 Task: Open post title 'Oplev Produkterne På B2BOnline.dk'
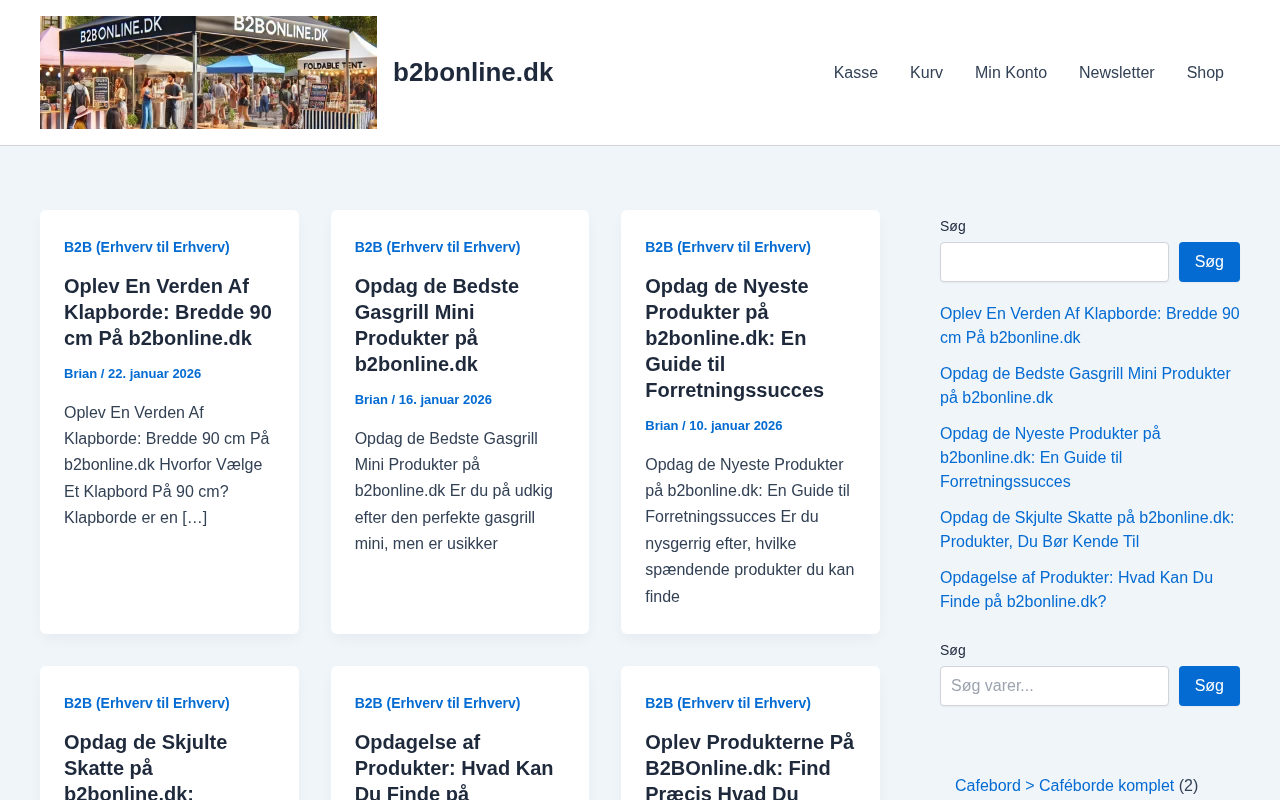pos(750,765)
